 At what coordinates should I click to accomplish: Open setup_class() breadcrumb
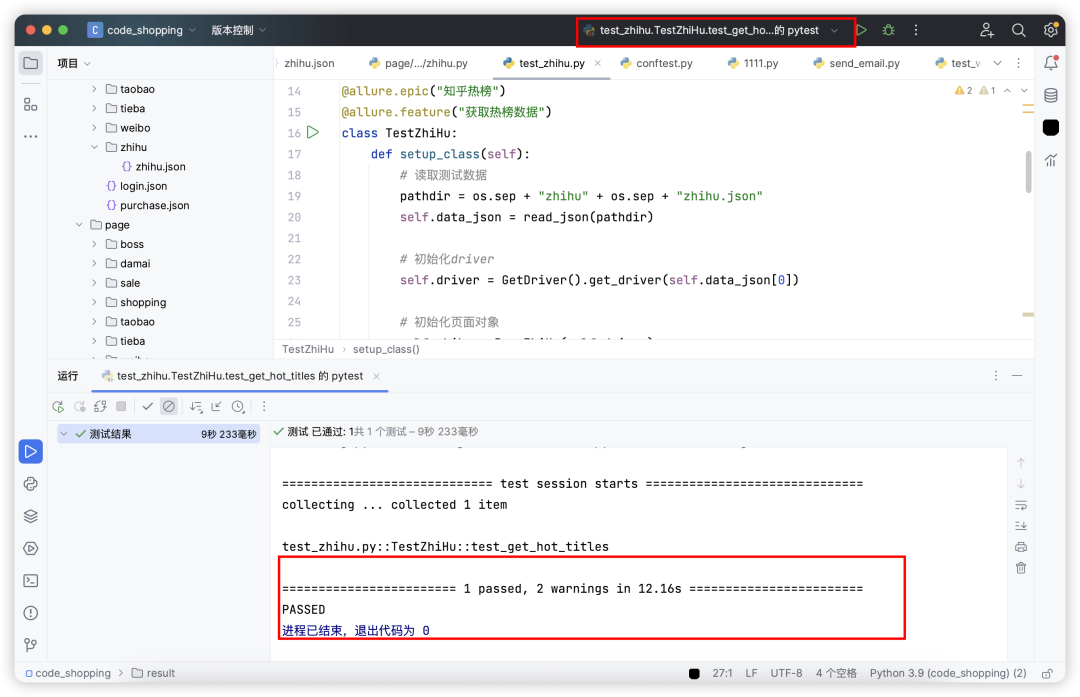(x=386, y=349)
